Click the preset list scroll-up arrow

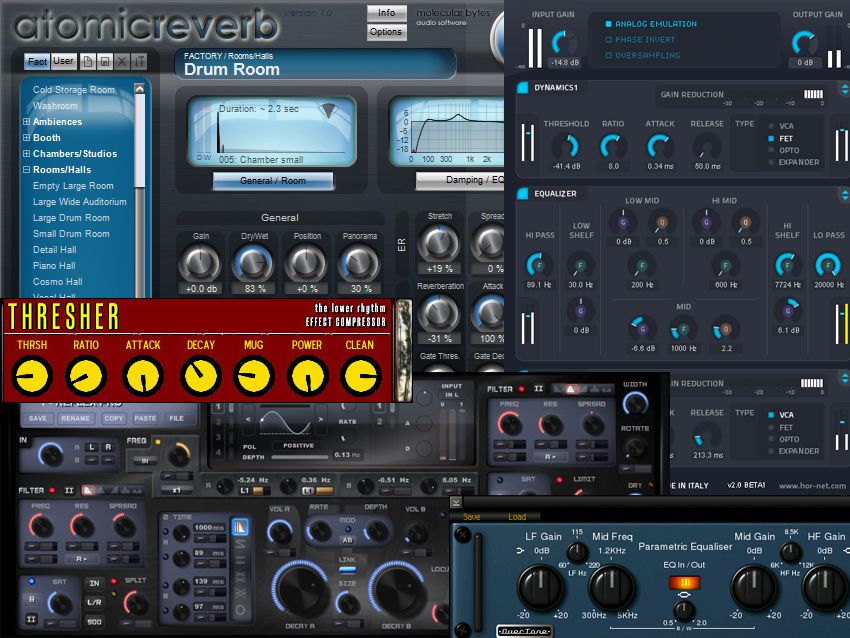pyautogui.click(x=139, y=89)
